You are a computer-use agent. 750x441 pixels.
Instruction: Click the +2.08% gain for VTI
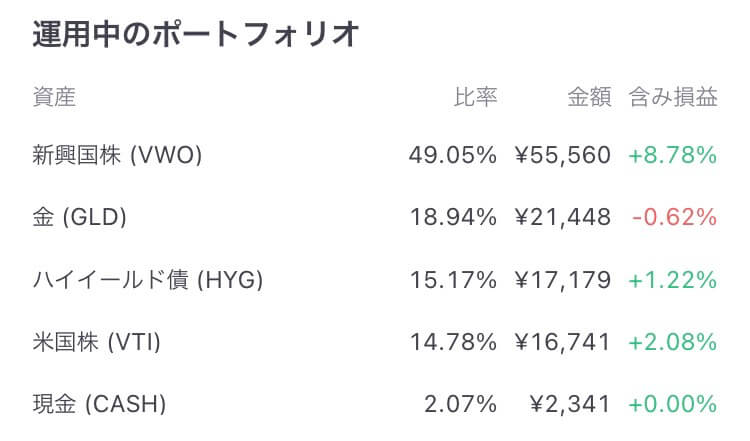pos(673,342)
